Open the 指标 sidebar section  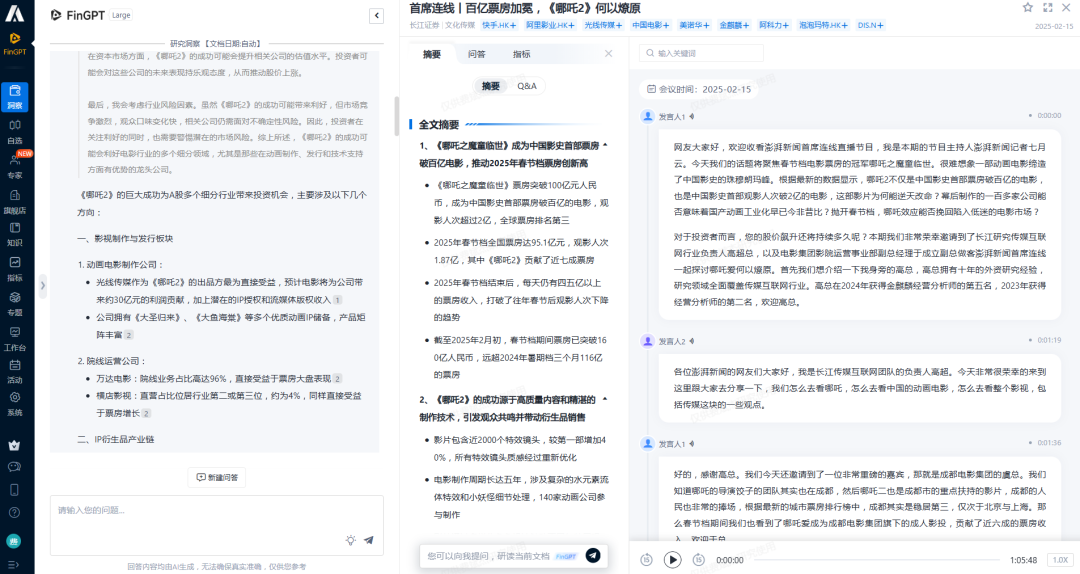point(14,269)
